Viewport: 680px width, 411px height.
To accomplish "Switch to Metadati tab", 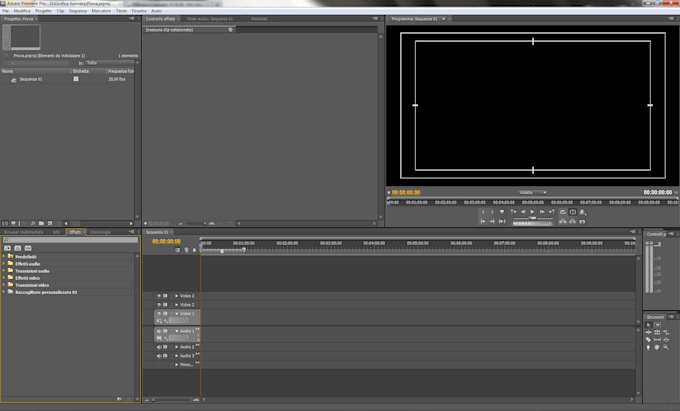I will [x=259, y=19].
